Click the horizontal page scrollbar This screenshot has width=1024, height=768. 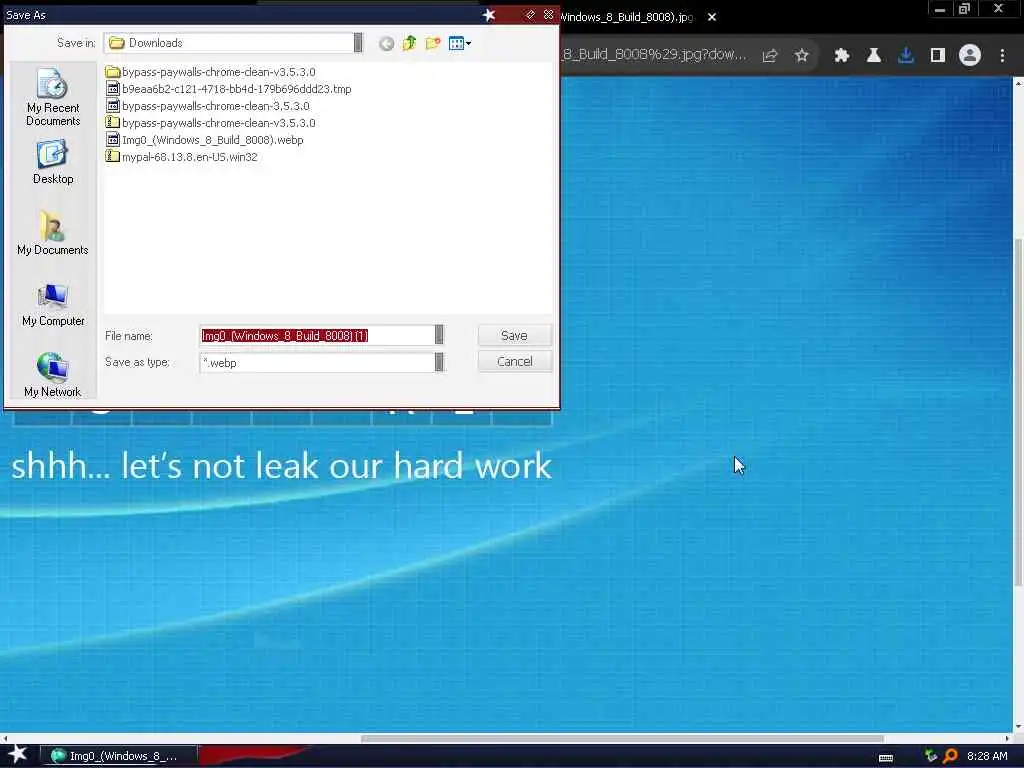622,739
